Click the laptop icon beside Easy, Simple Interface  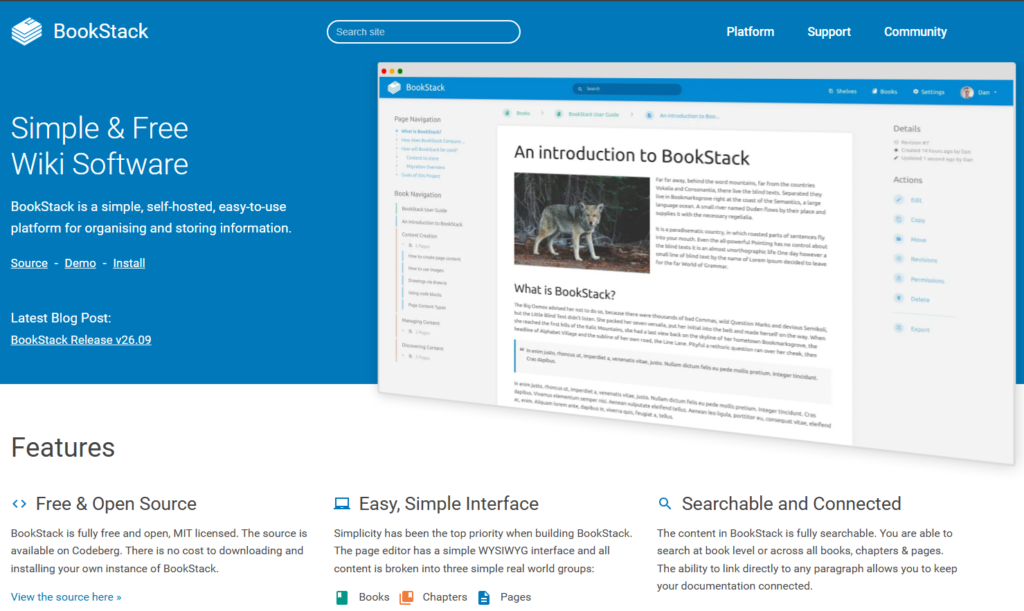(342, 504)
